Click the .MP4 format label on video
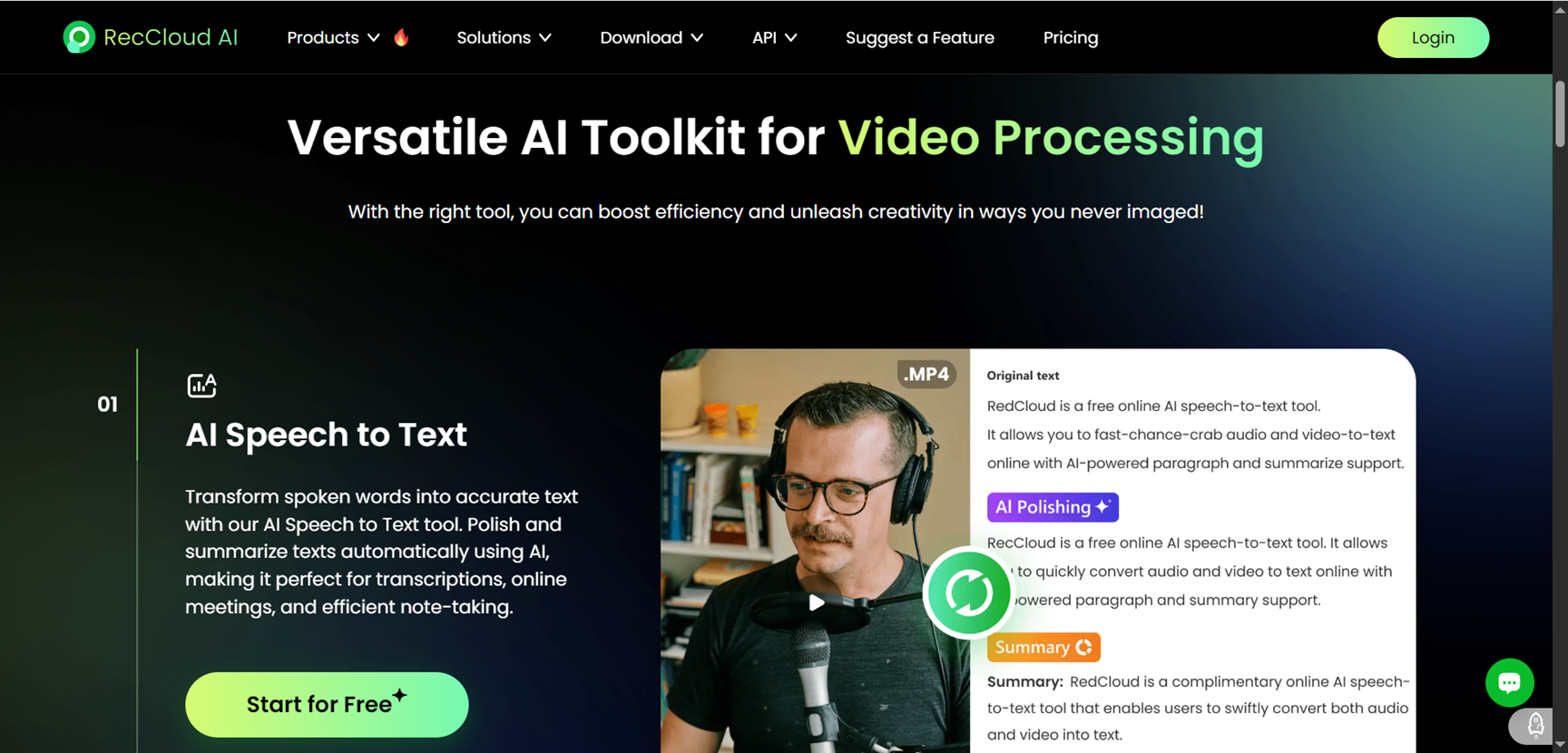Image resolution: width=1568 pixels, height=753 pixels. [x=926, y=374]
